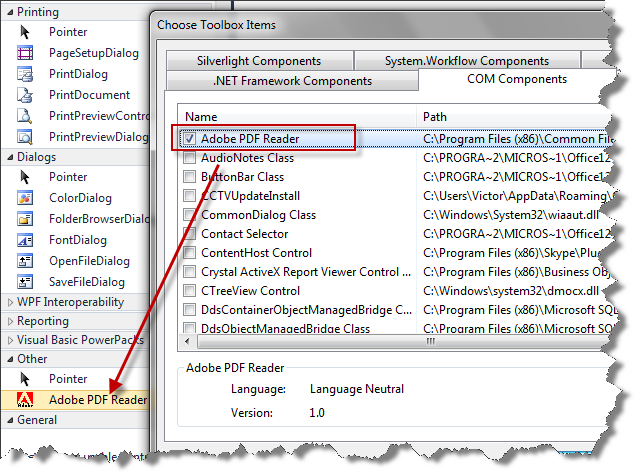Select the PrintDialog label in the toolbox
This screenshot has width=635, height=473.
pyautogui.click(x=79, y=74)
